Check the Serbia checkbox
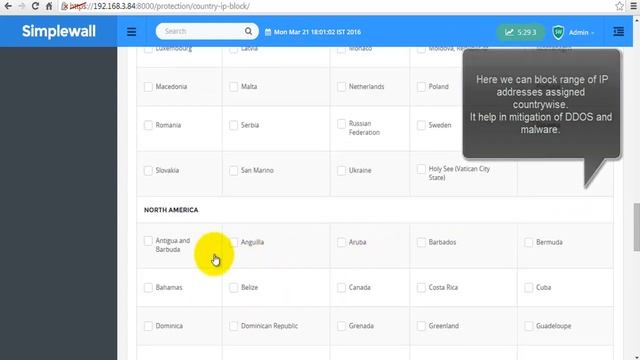Viewport: 640px width, 360px height. click(233, 125)
